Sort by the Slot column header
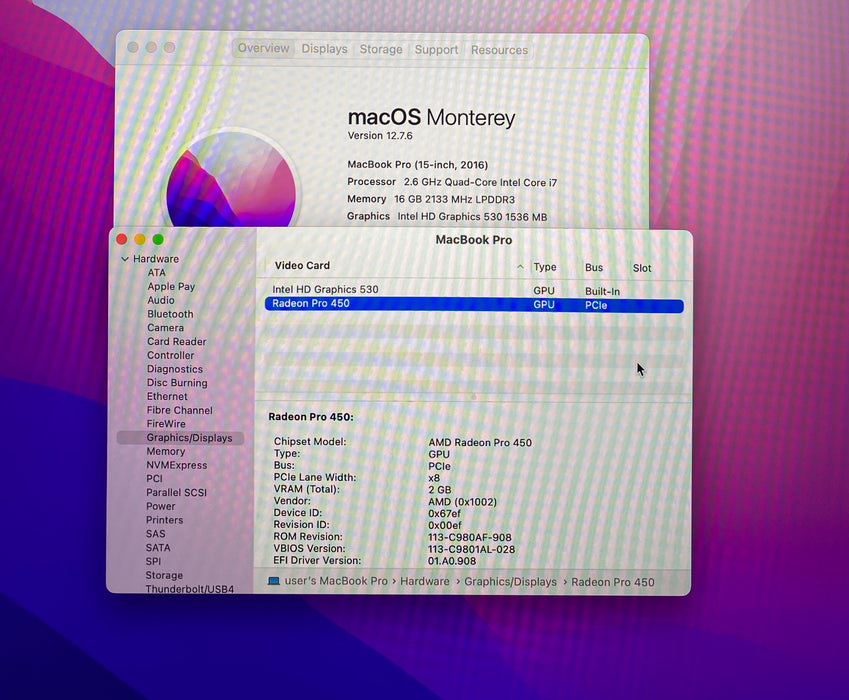 [x=642, y=268]
